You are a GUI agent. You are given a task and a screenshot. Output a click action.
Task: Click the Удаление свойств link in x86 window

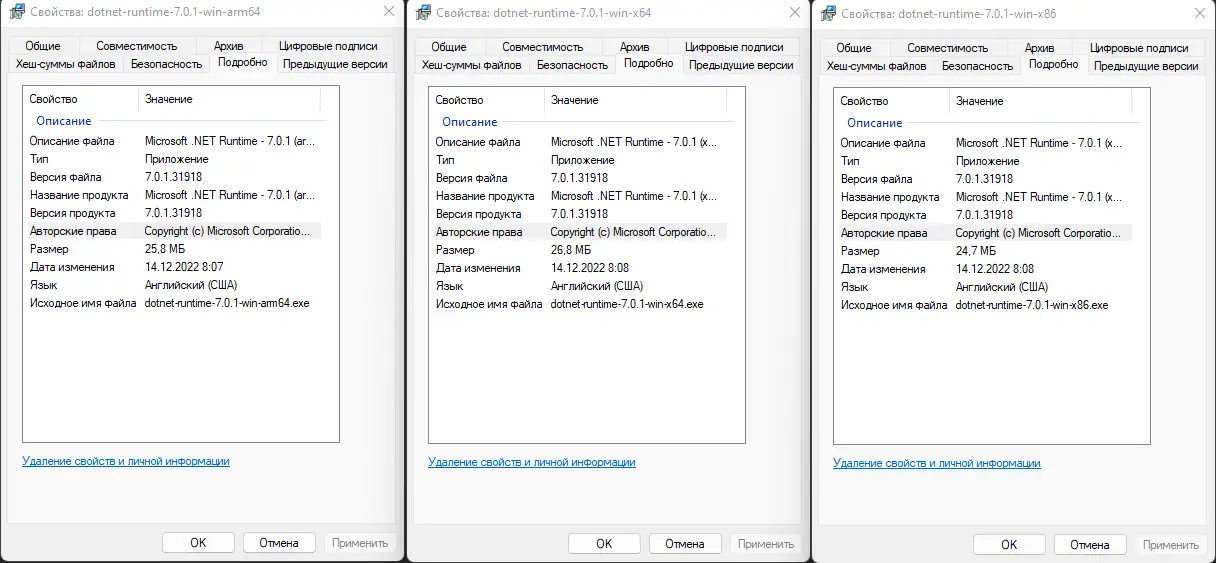pos(937,463)
